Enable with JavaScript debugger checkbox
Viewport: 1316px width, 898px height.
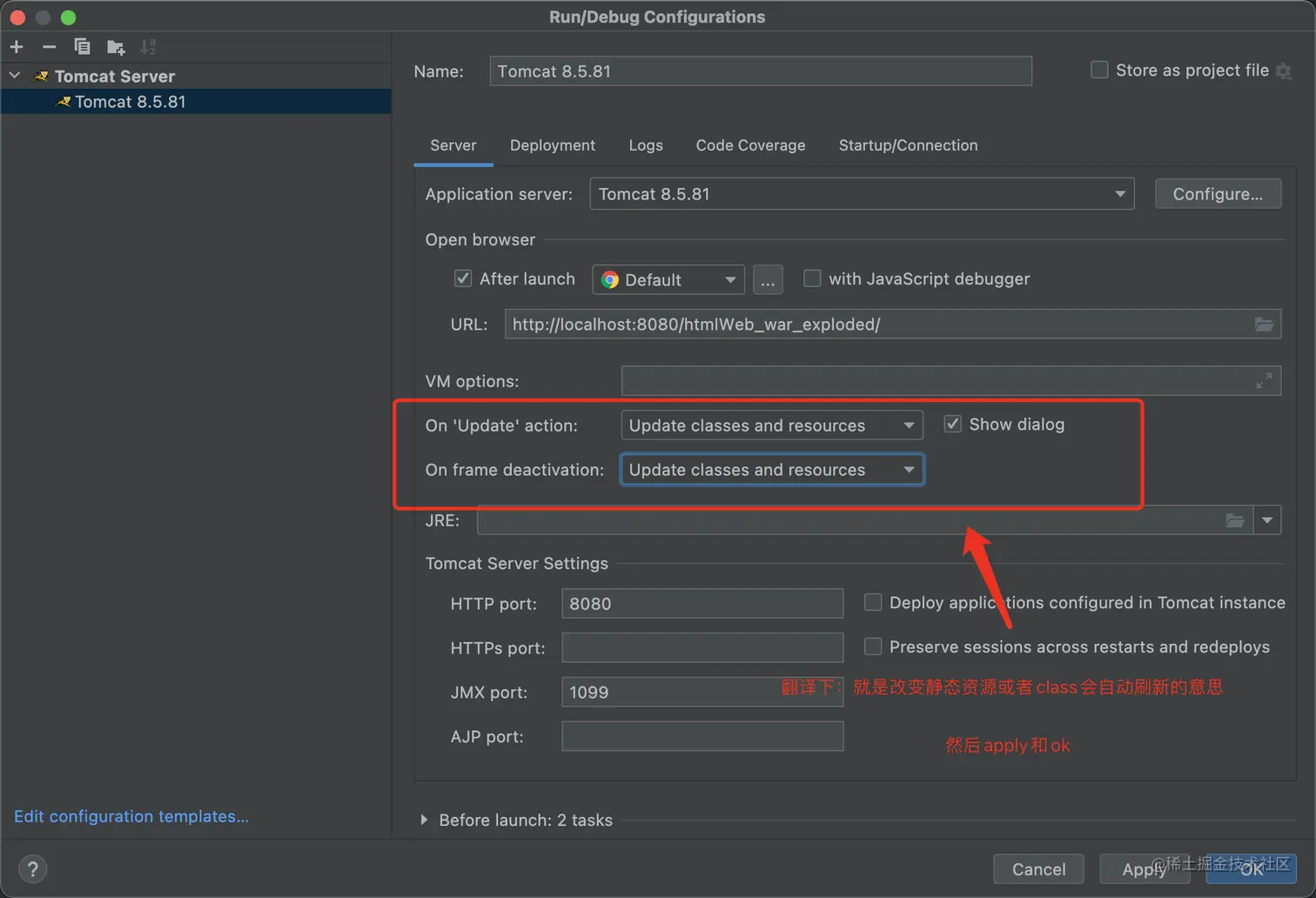(812, 278)
